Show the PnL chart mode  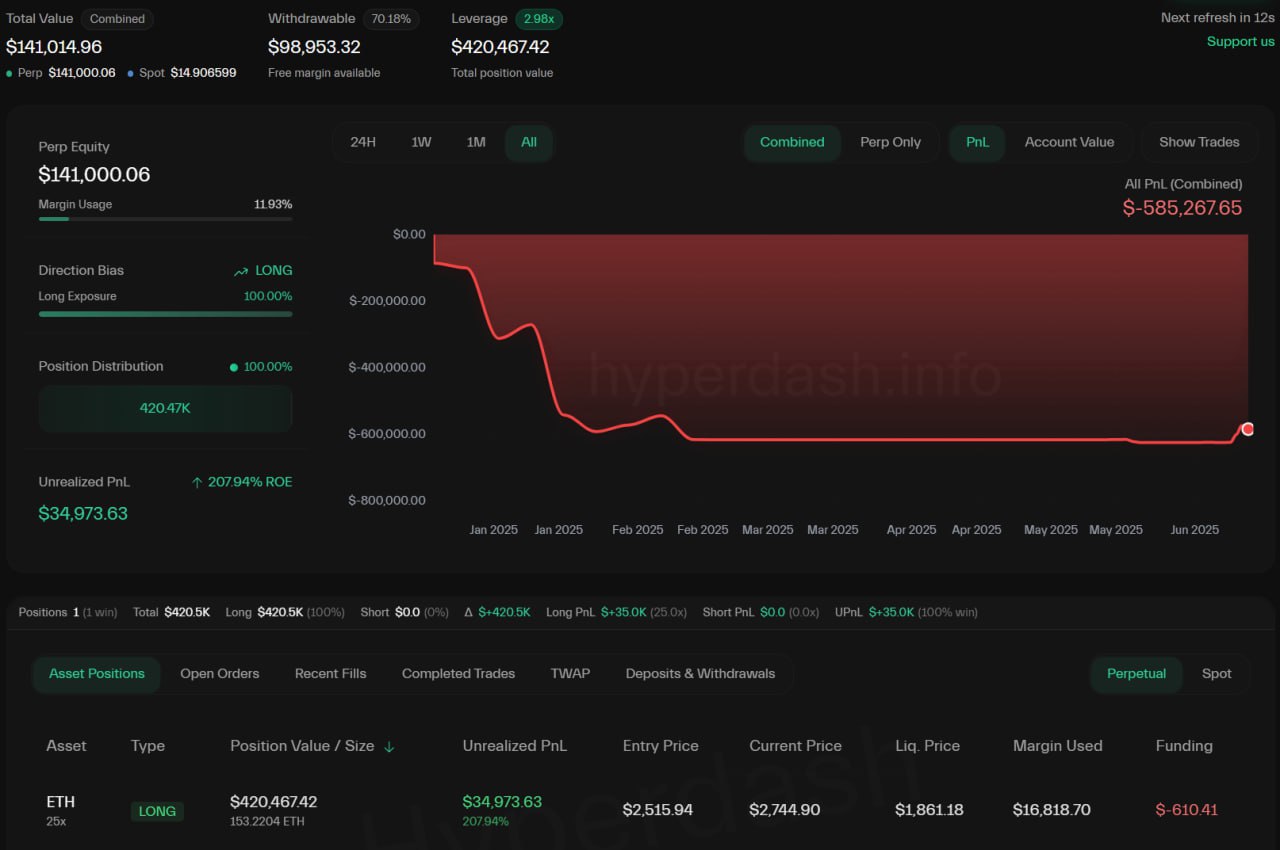pos(977,142)
